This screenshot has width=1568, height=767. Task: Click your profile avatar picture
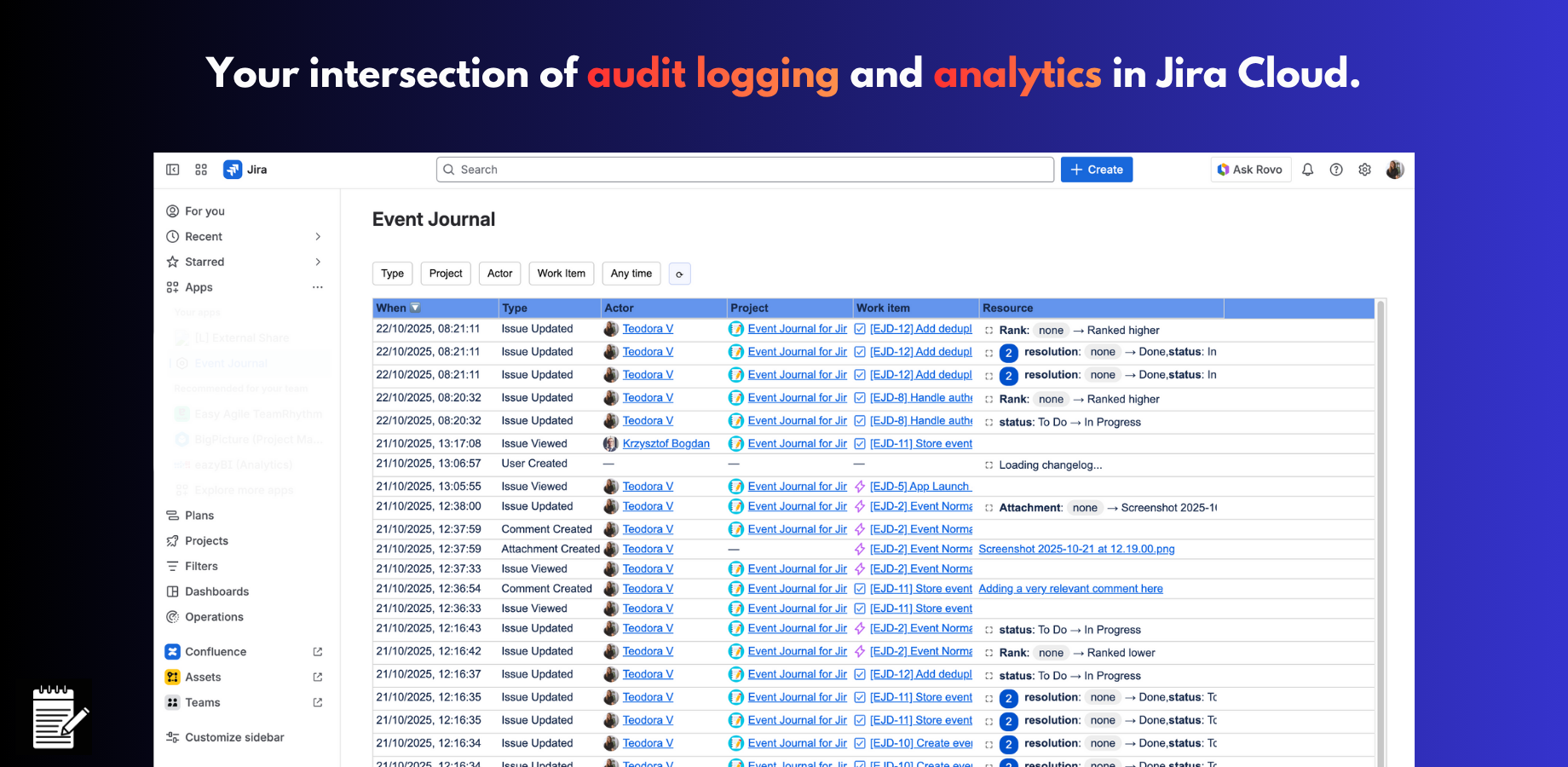point(1395,169)
